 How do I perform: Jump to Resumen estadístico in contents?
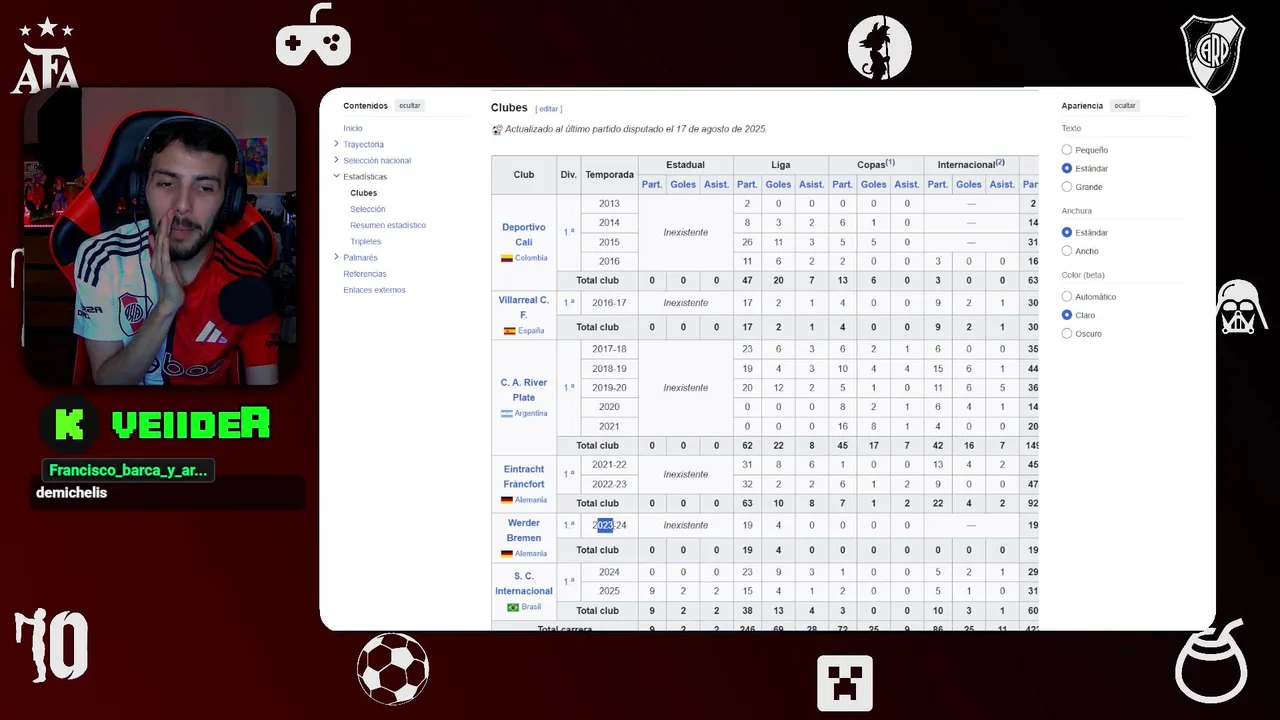pos(388,225)
